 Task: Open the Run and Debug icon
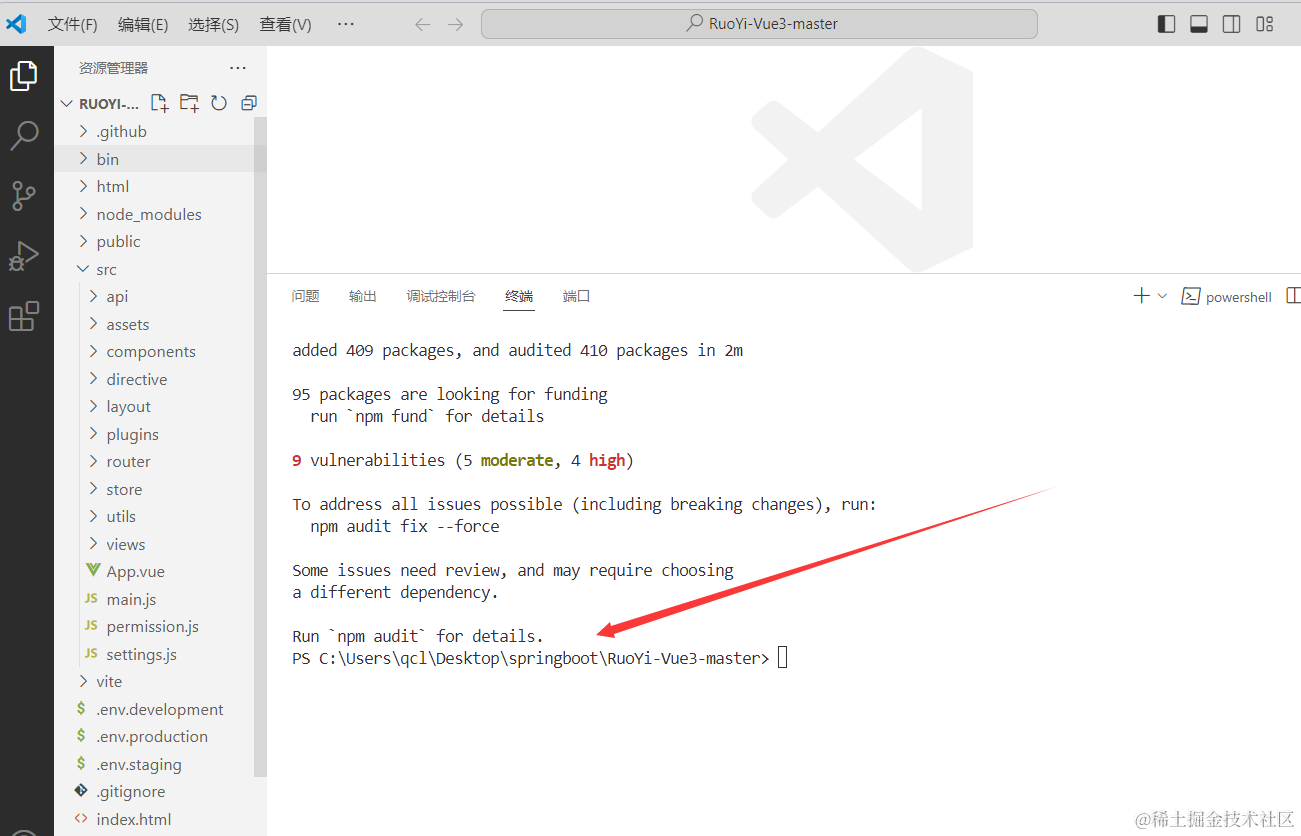(x=24, y=257)
